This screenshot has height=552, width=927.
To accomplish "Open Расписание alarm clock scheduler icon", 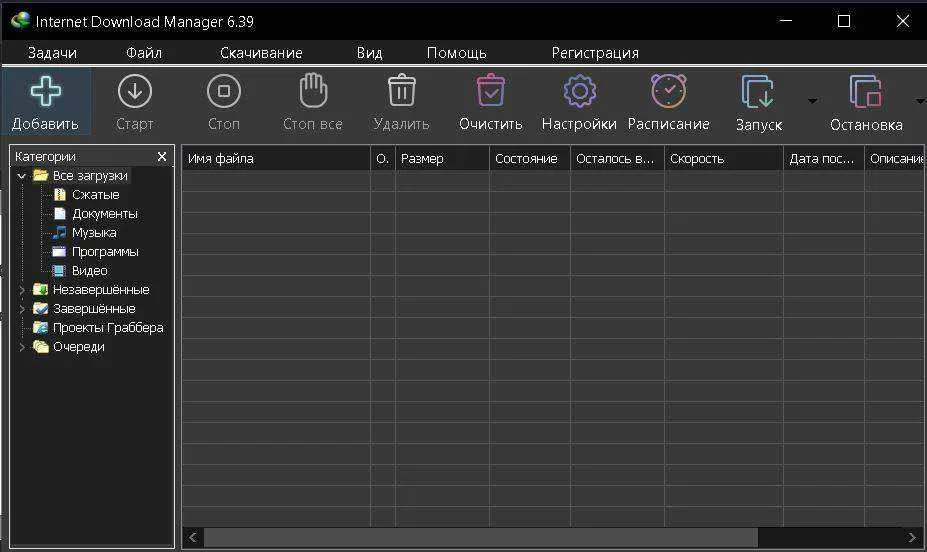I will pos(669,91).
